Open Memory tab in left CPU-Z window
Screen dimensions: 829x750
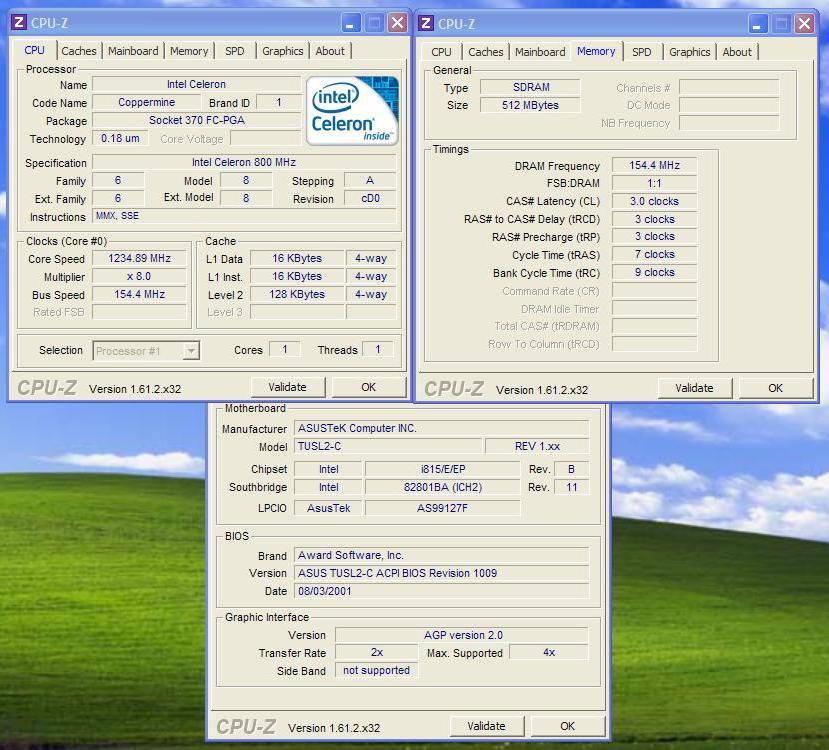tap(189, 51)
